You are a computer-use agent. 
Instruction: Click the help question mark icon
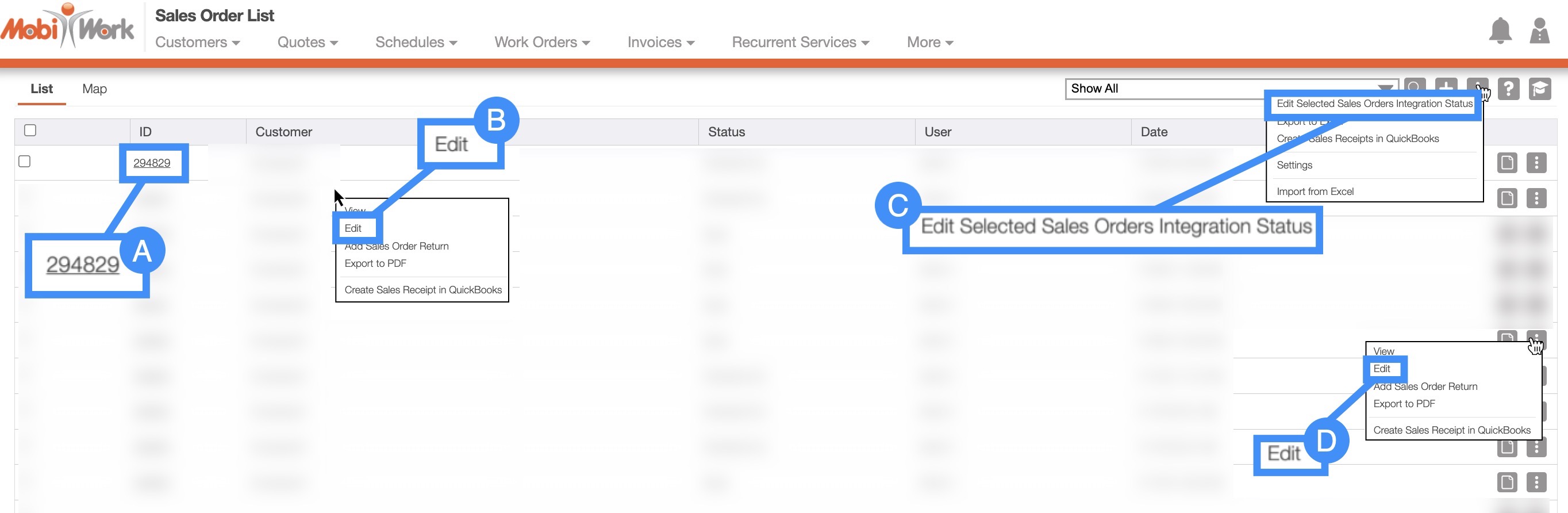[1508, 89]
